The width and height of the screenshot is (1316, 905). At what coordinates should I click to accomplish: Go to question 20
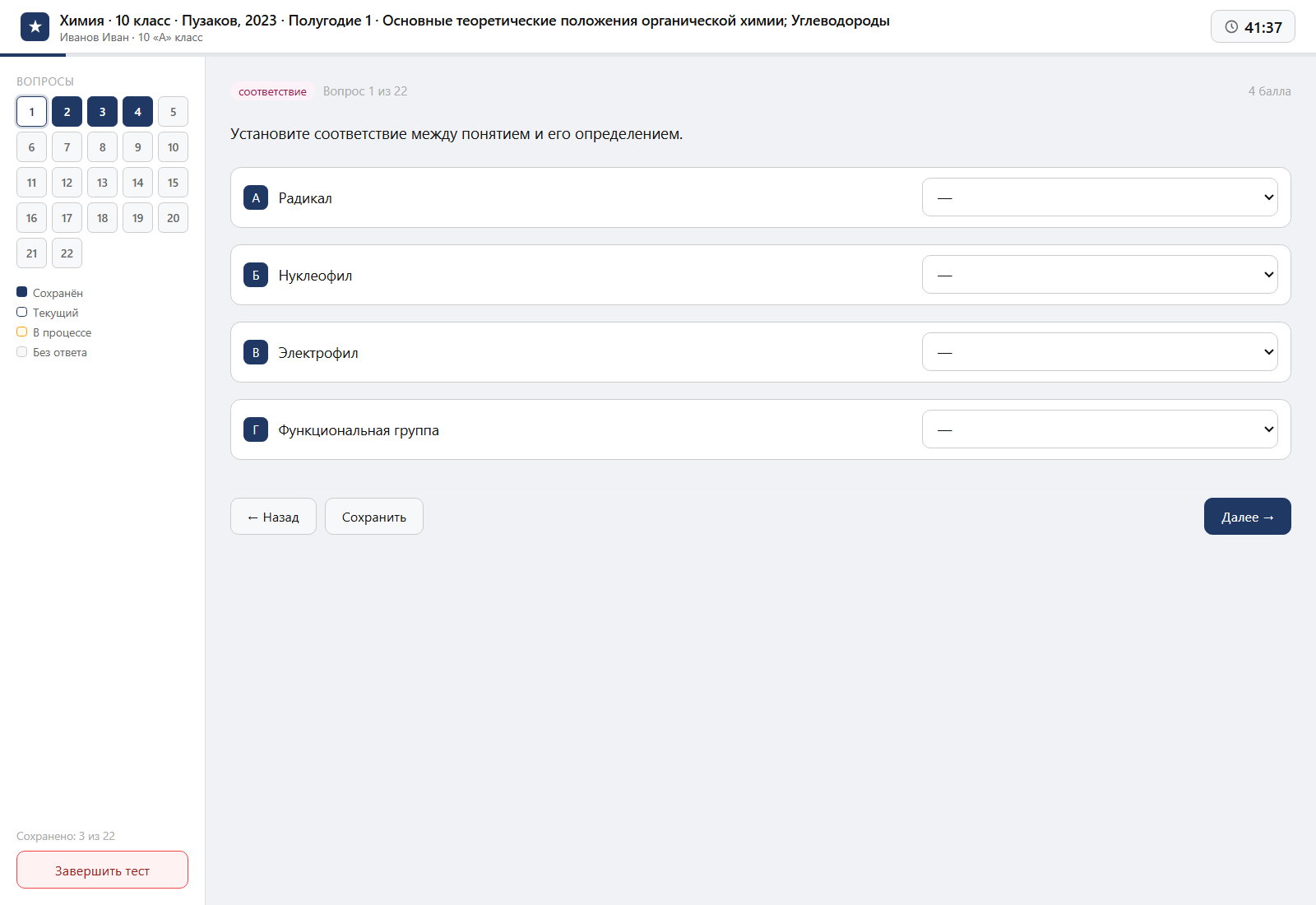click(x=173, y=218)
